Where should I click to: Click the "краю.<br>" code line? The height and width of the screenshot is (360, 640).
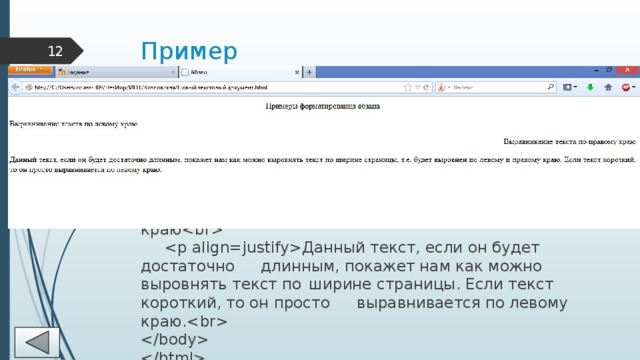(x=184, y=322)
